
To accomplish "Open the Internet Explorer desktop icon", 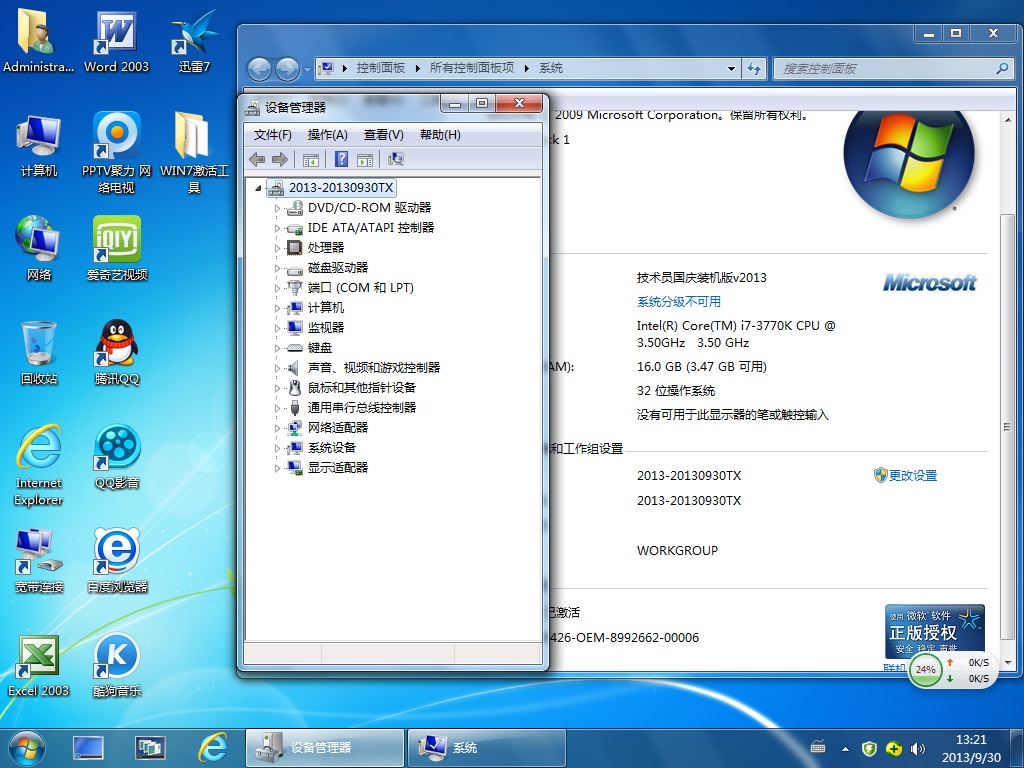I will 39,465.
